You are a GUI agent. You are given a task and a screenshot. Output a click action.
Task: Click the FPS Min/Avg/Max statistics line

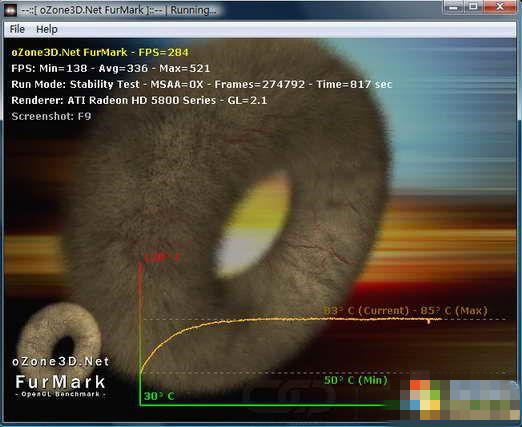tap(111, 68)
